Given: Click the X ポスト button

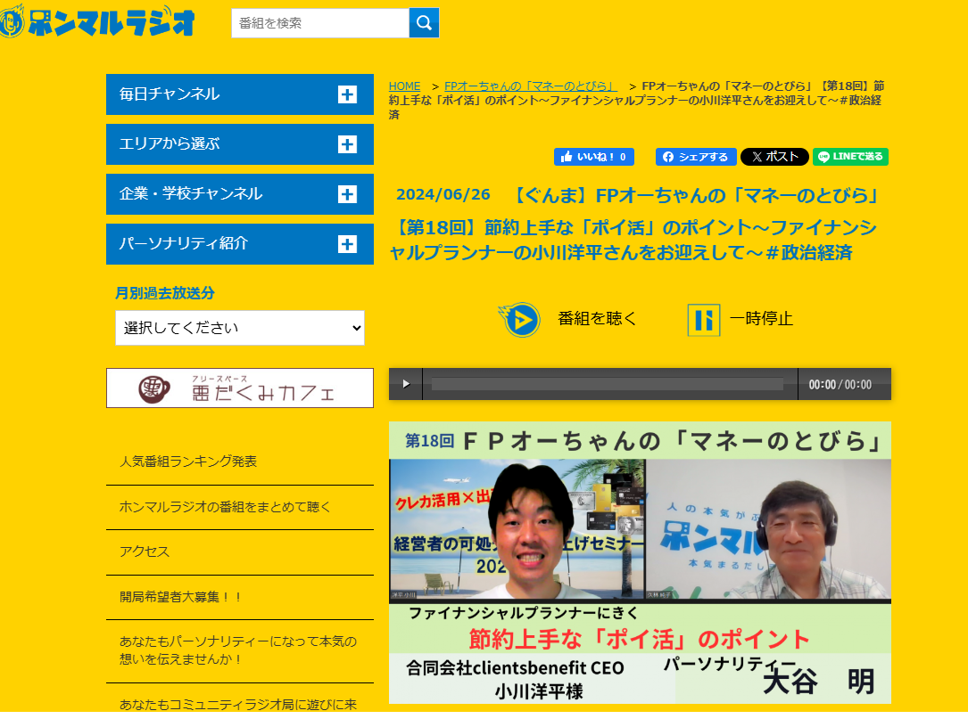Looking at the screenshot, I should (775, 157).
